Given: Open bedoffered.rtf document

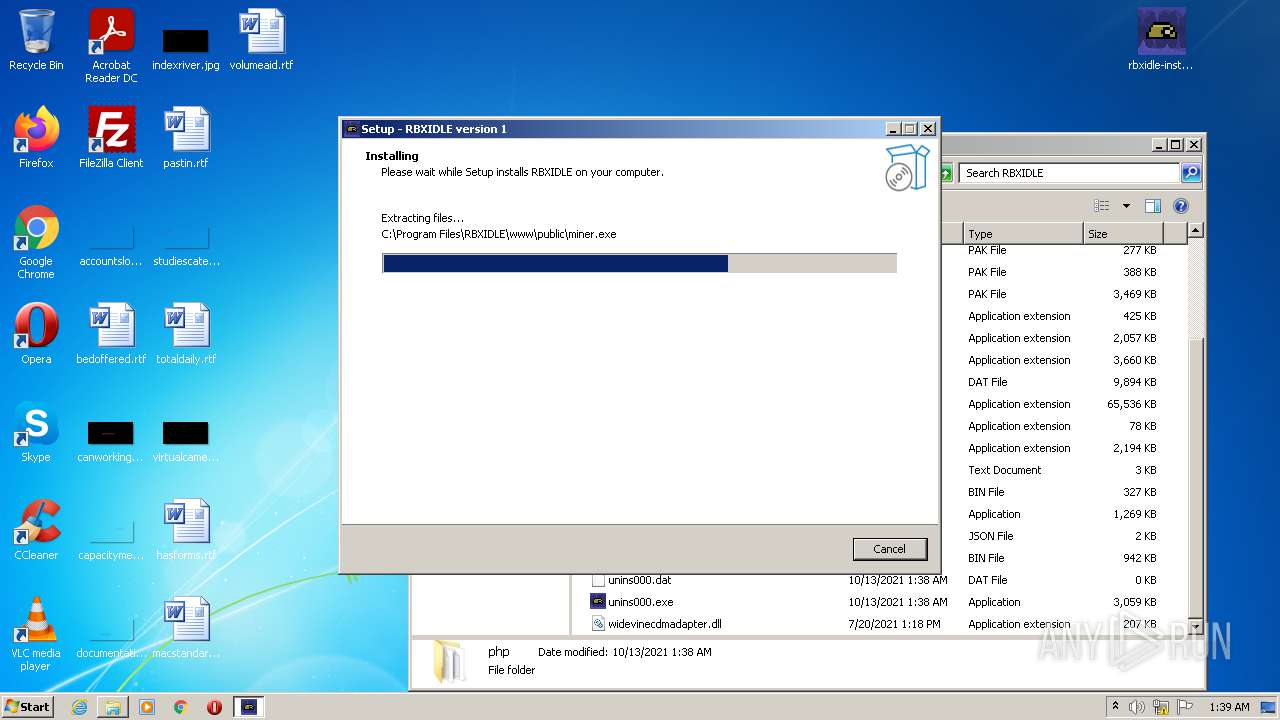Looking at the screenshot, I should [x=111, y=334].
